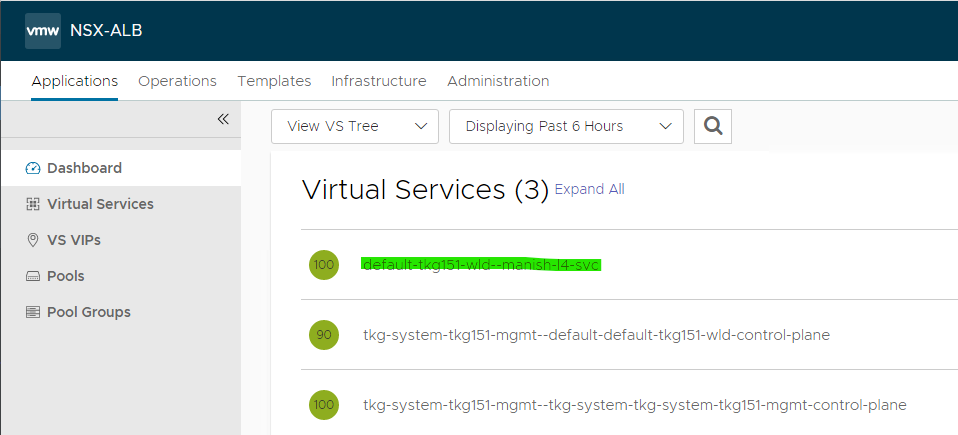Open the Templates tab
Viewport: 958px width, 435px height.
coord(274,81)
